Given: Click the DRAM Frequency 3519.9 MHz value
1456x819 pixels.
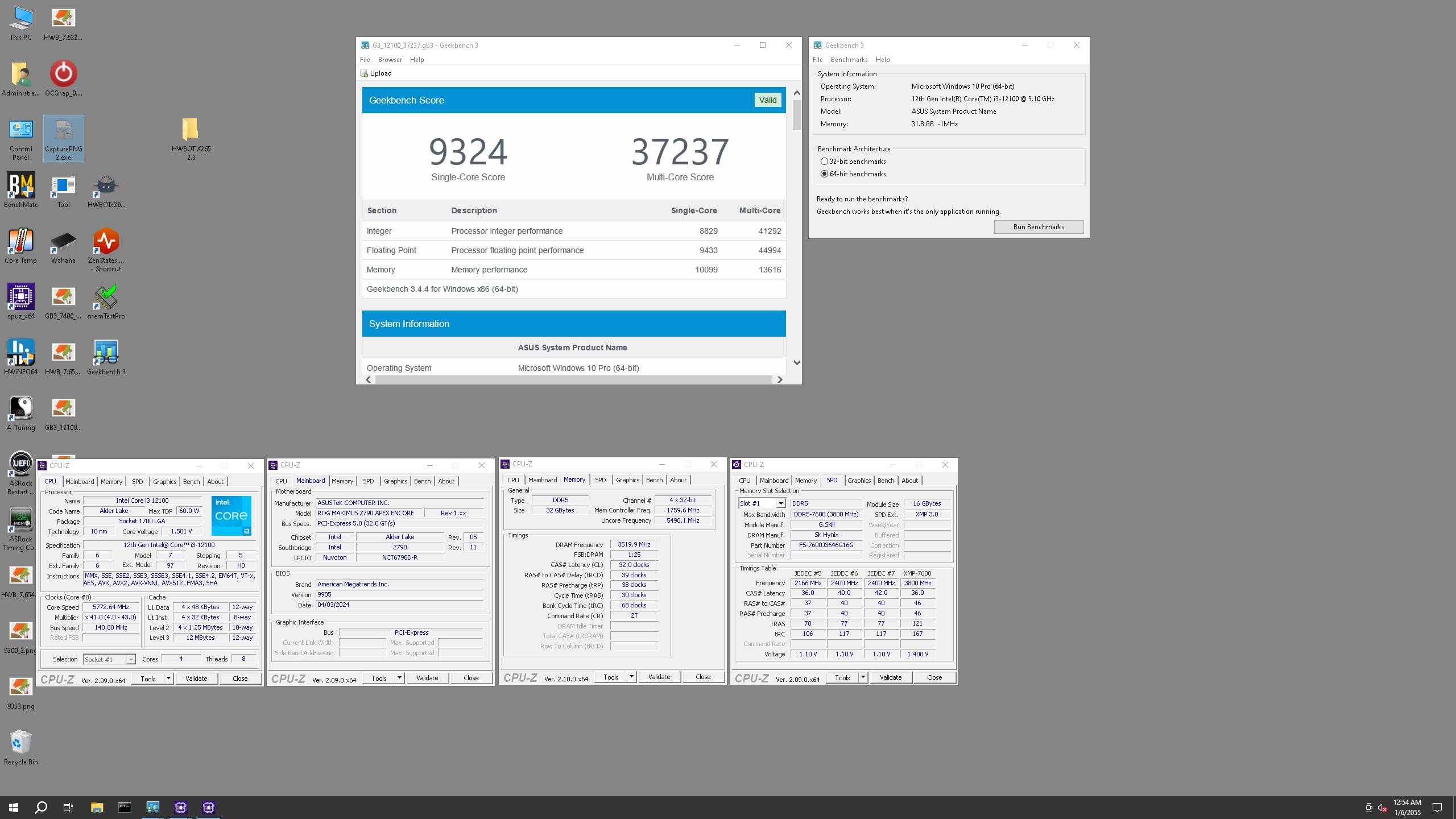Looking at the screenshot, I should (x=634, y=544).
